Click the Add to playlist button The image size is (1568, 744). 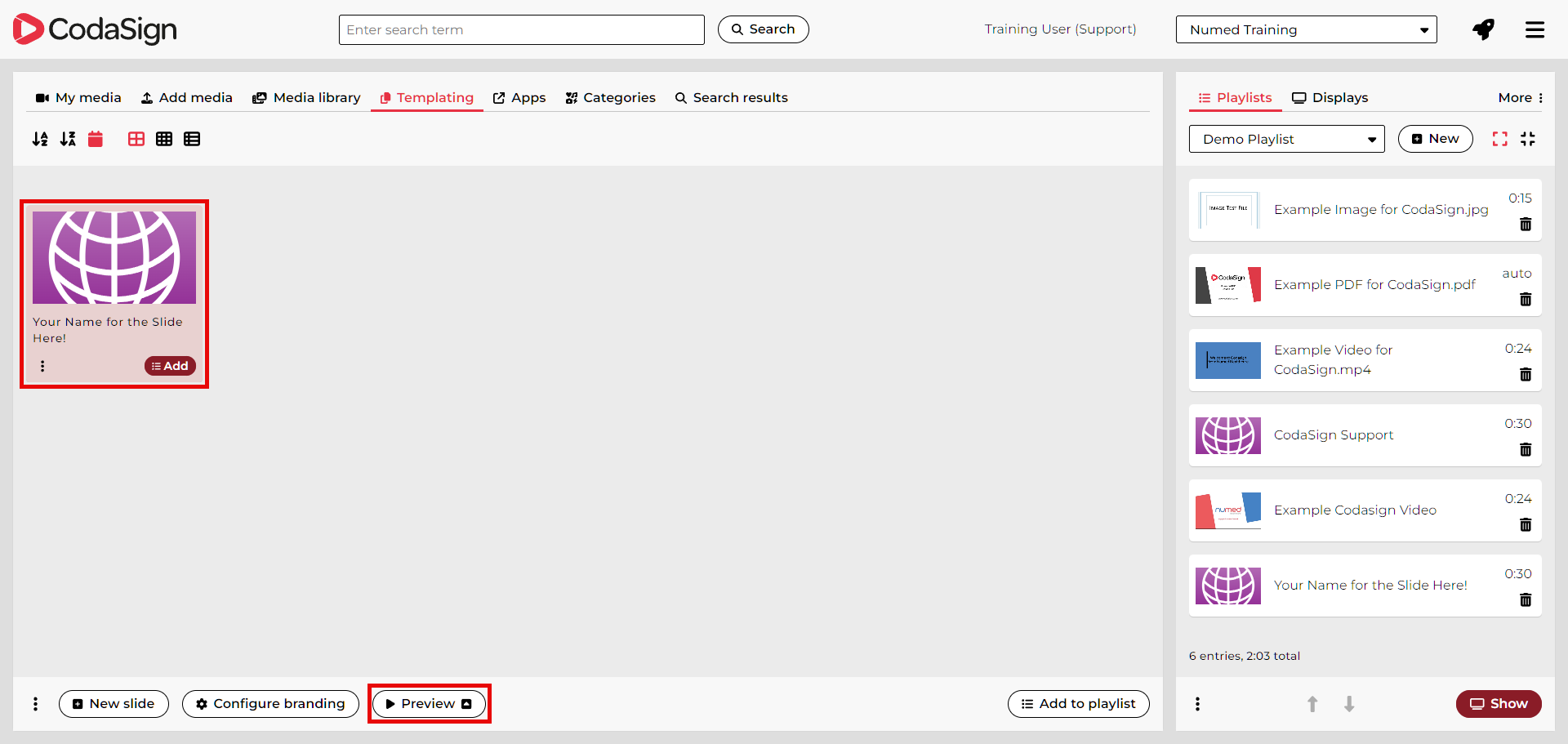(x=1078, y=704)
